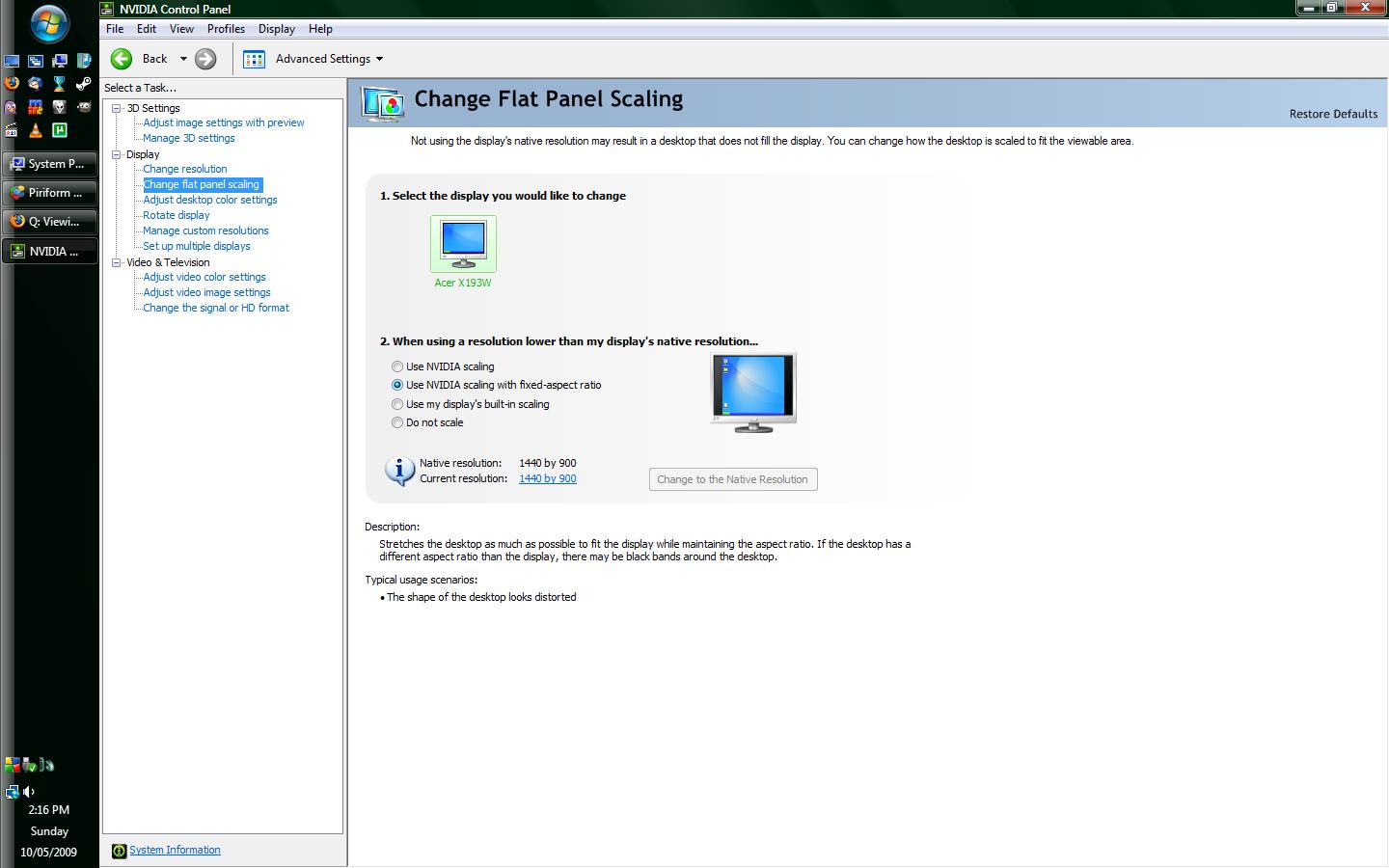Click Change to the Native Resolution button
The width and height of the screenshot is (1389, 868).
click(733, 479)
